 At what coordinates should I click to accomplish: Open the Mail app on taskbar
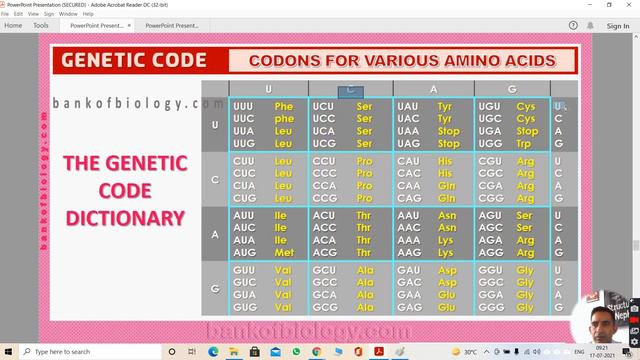276,351
